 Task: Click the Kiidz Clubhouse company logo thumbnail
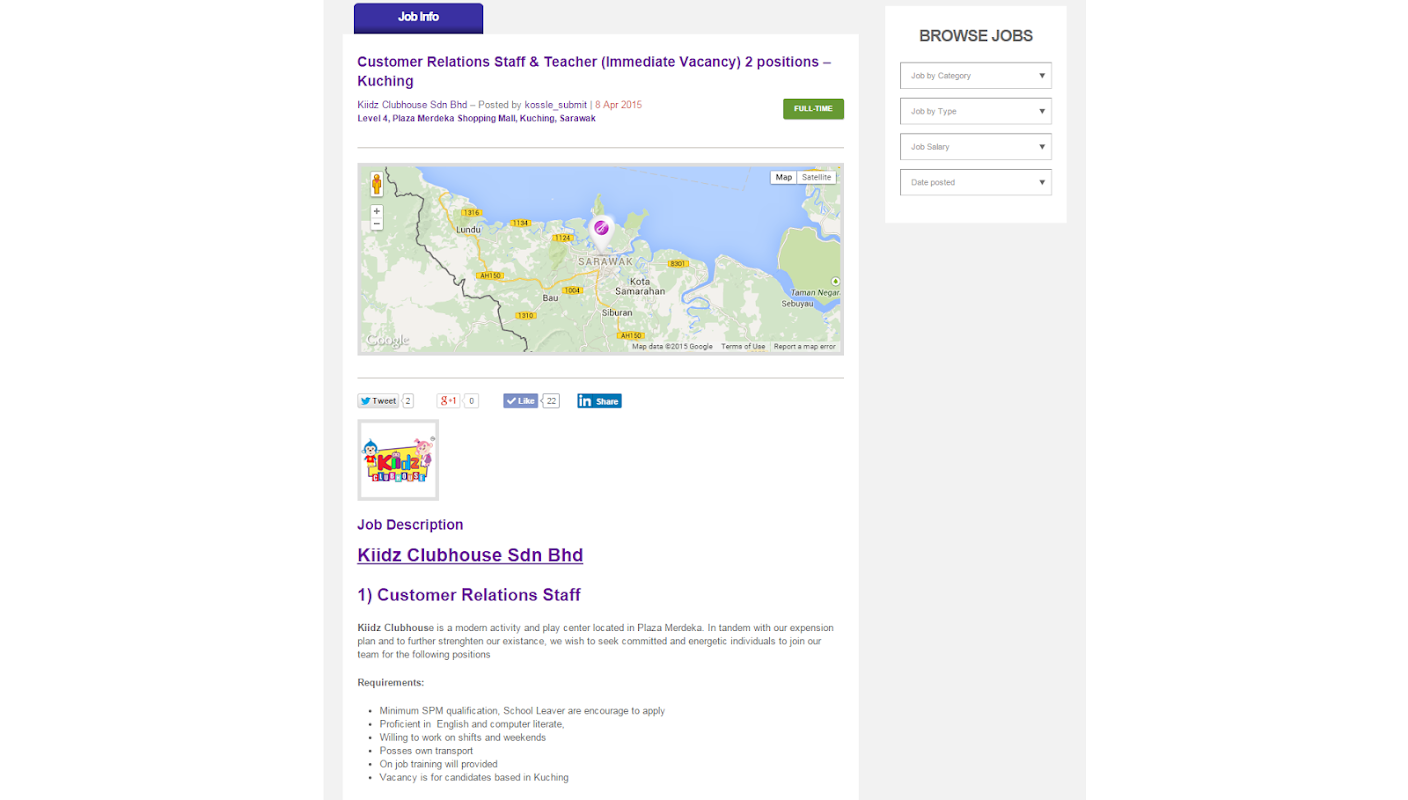pos(398,460)
